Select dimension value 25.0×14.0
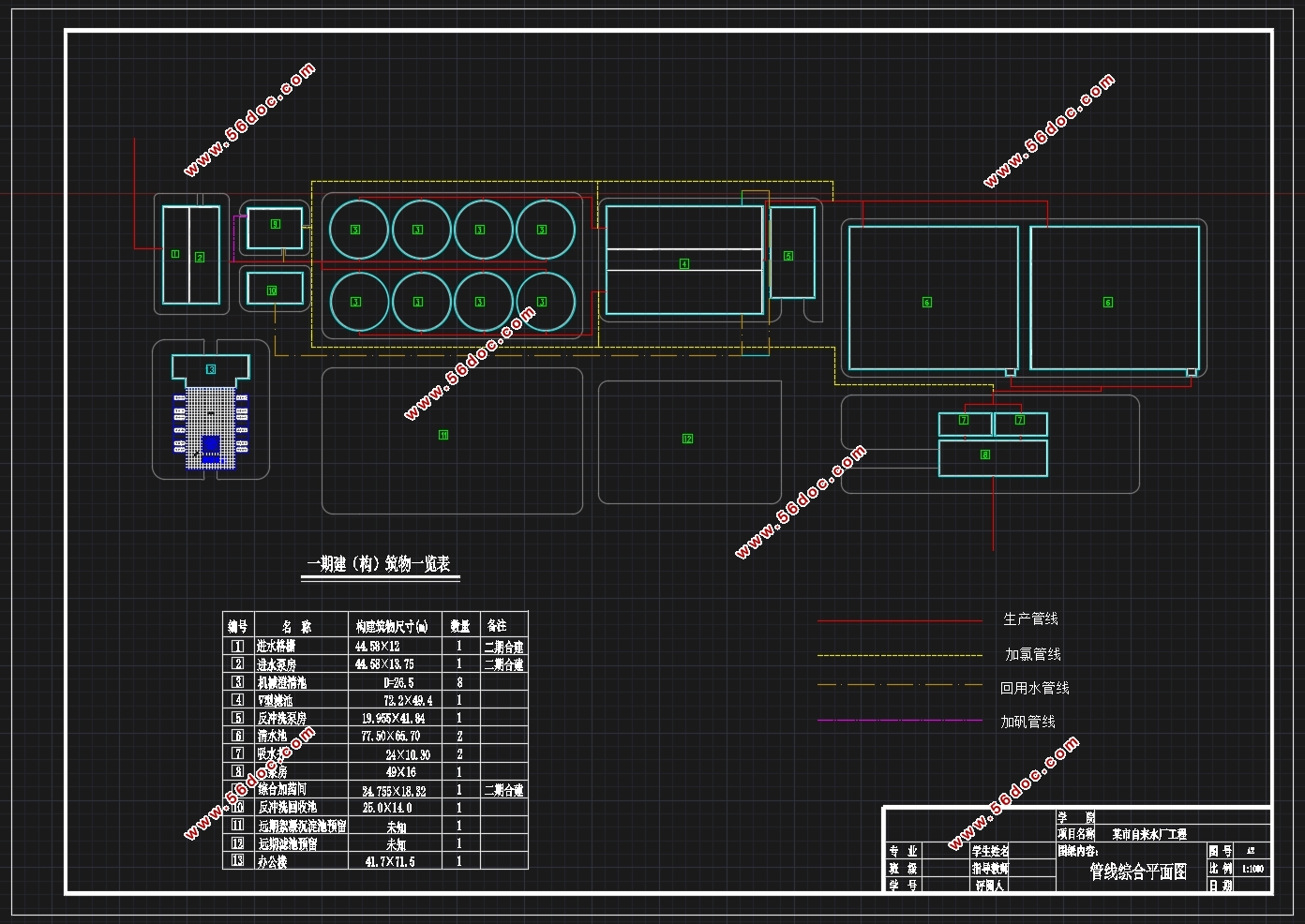 [x=387, y=807]
